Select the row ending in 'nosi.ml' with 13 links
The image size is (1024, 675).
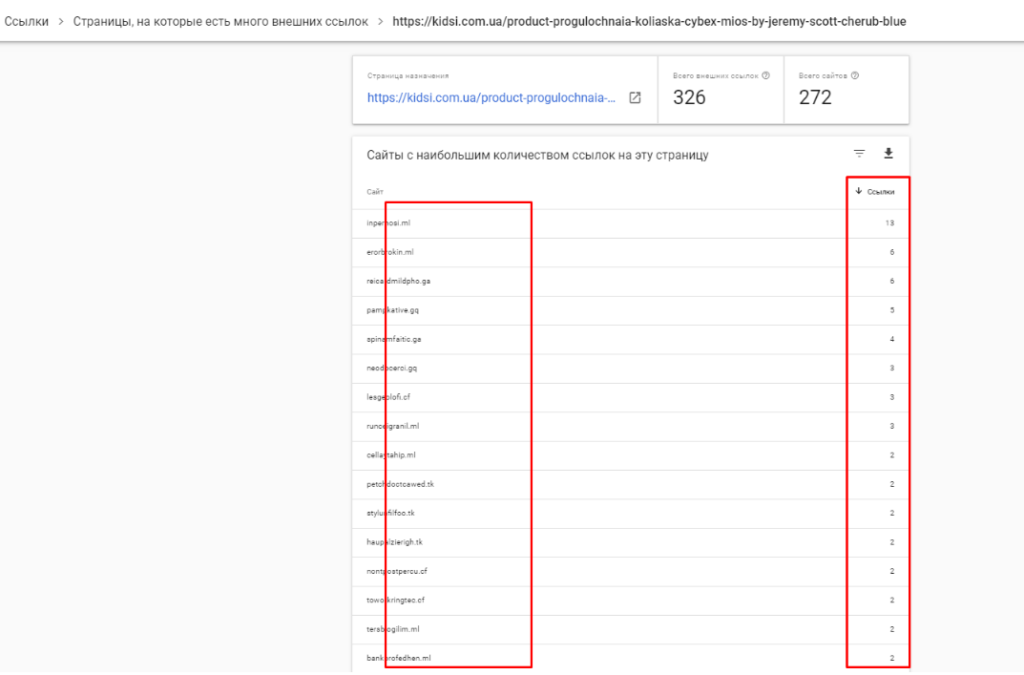coord(389,223)
